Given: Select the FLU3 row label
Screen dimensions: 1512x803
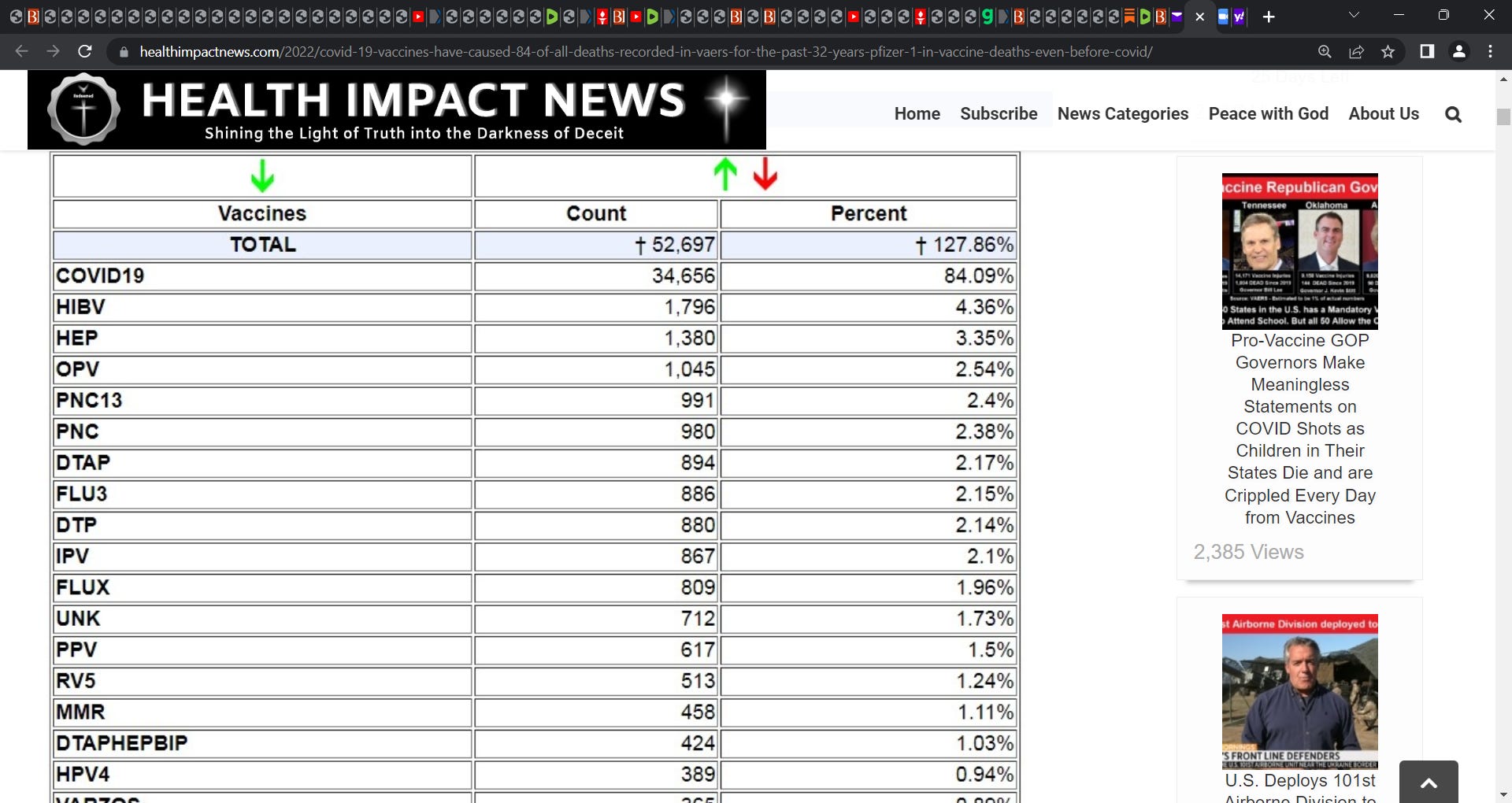Looking at the screenshot, I should pyautogui.click(x=81, y=494).
